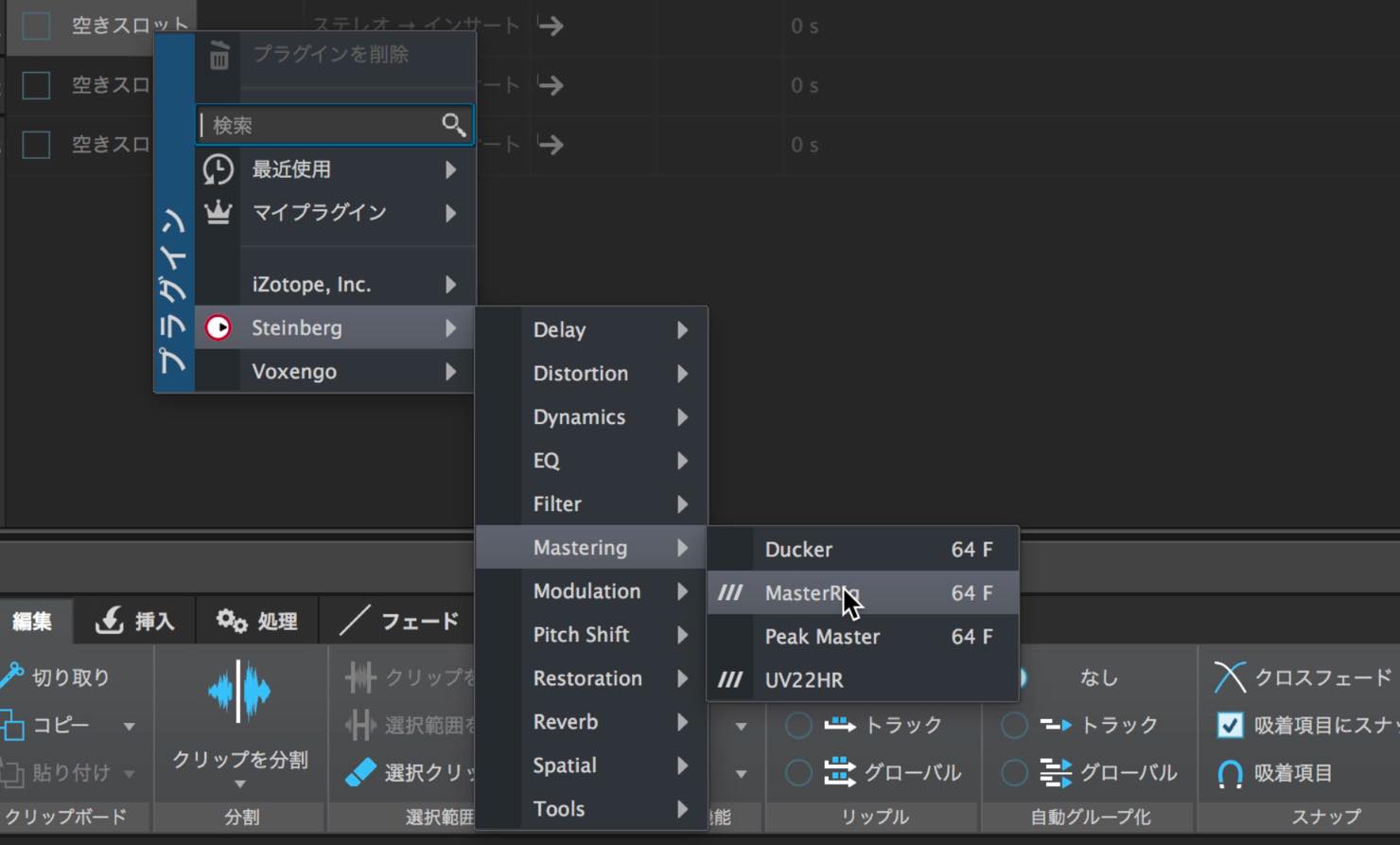Click the magnet snap items icon
Viewport: 1400px width, 845px height.
tap(1230, 773)
